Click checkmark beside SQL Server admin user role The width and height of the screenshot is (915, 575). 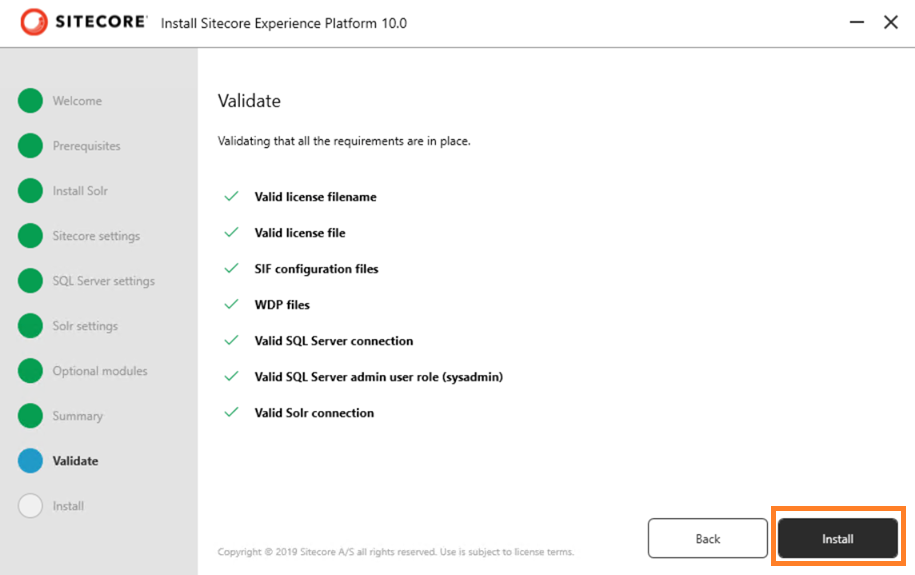pos(232,376)
